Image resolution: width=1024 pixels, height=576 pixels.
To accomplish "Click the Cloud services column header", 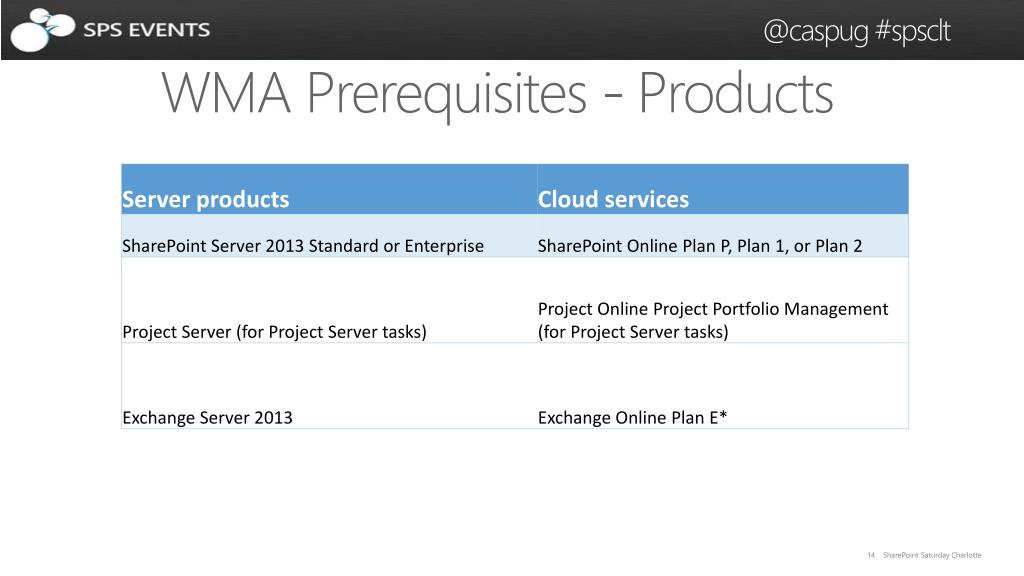I will 613,199.
